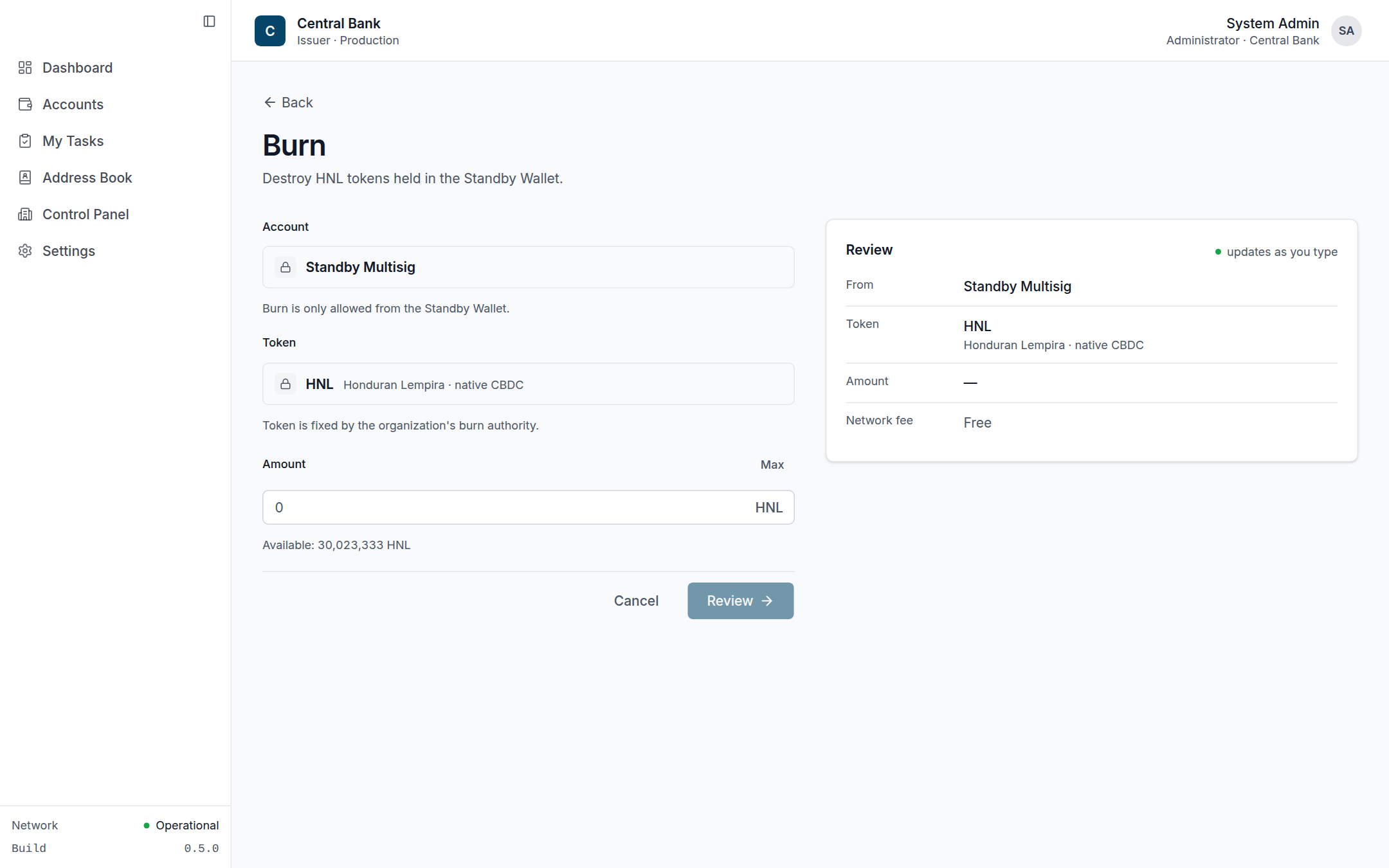This screenshot has width=1389, height=868.
Task: Go to My Tasks
Action: [x=116, y=141]
